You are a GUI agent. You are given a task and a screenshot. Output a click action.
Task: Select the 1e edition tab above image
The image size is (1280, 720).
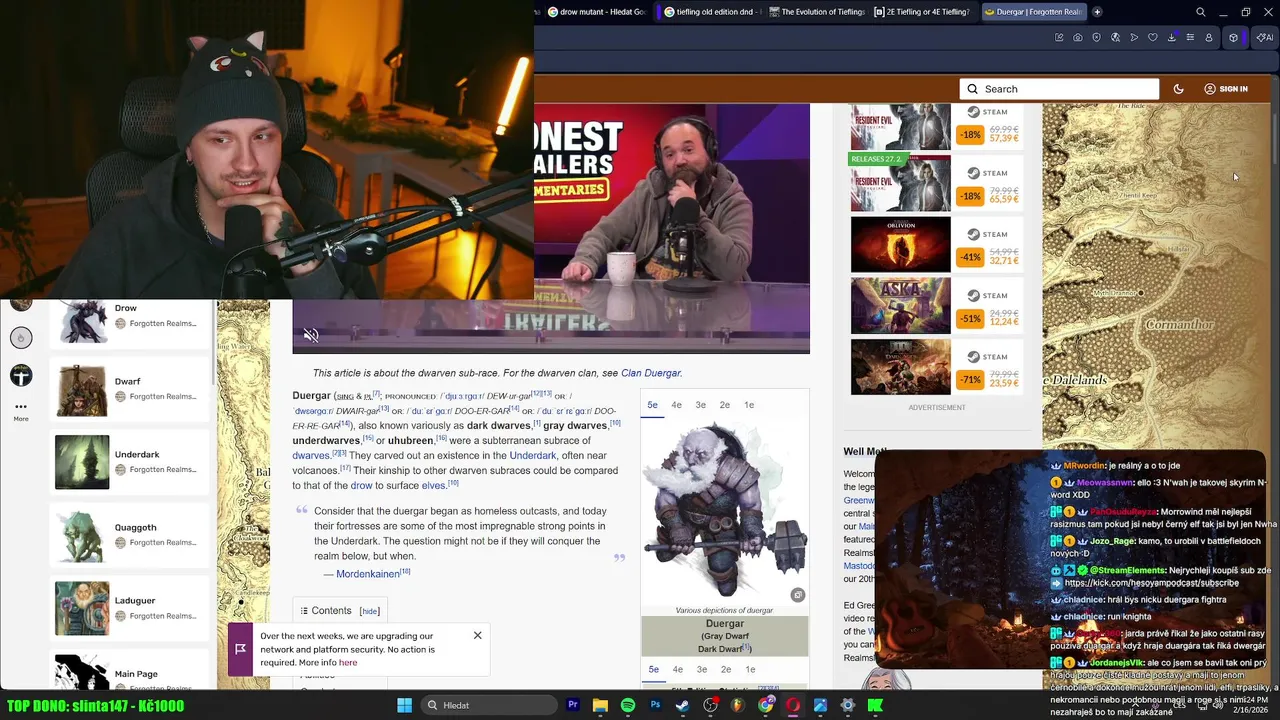[x=749, y=405]
